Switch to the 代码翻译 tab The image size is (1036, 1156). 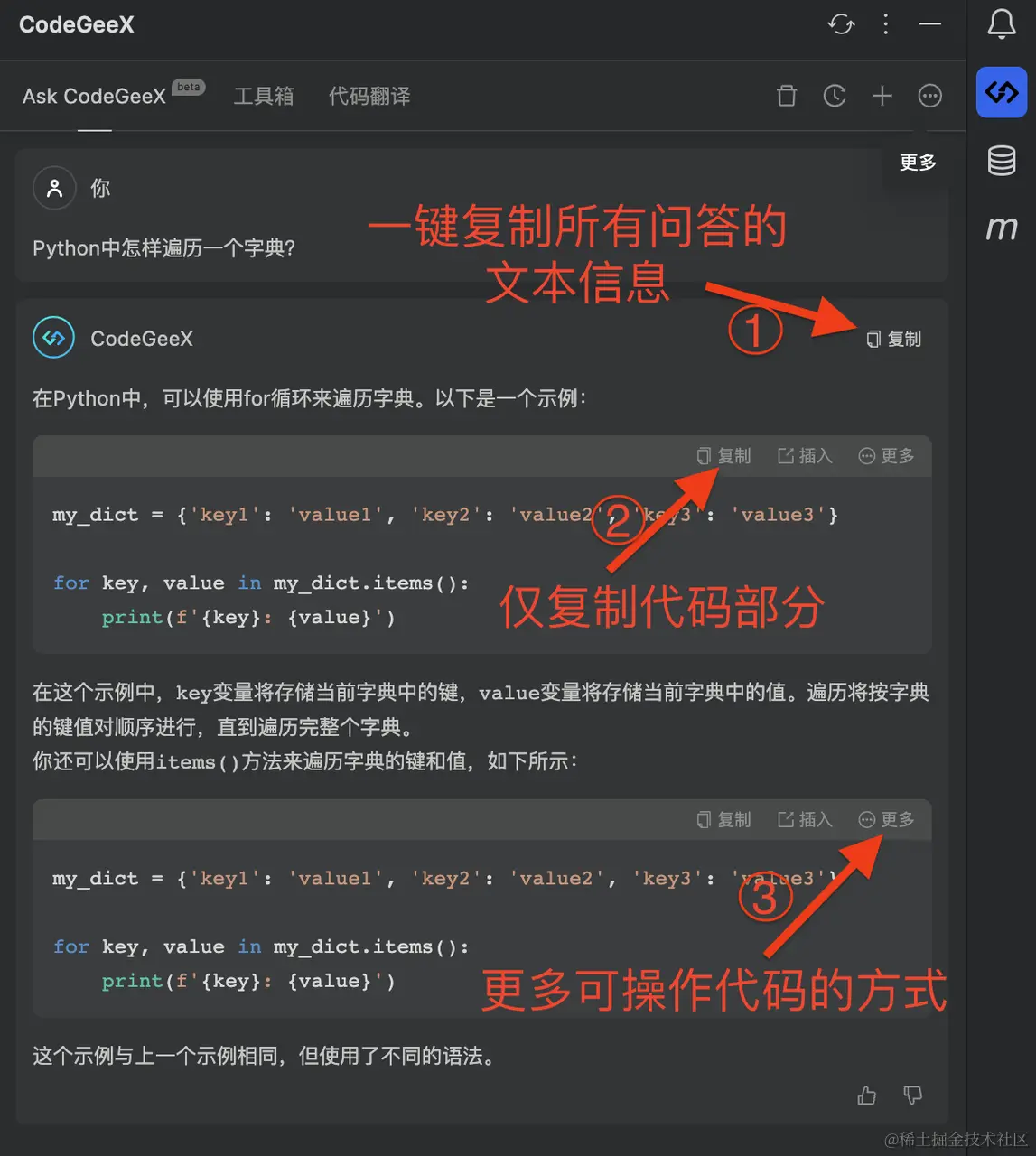(x=369, y=96)
